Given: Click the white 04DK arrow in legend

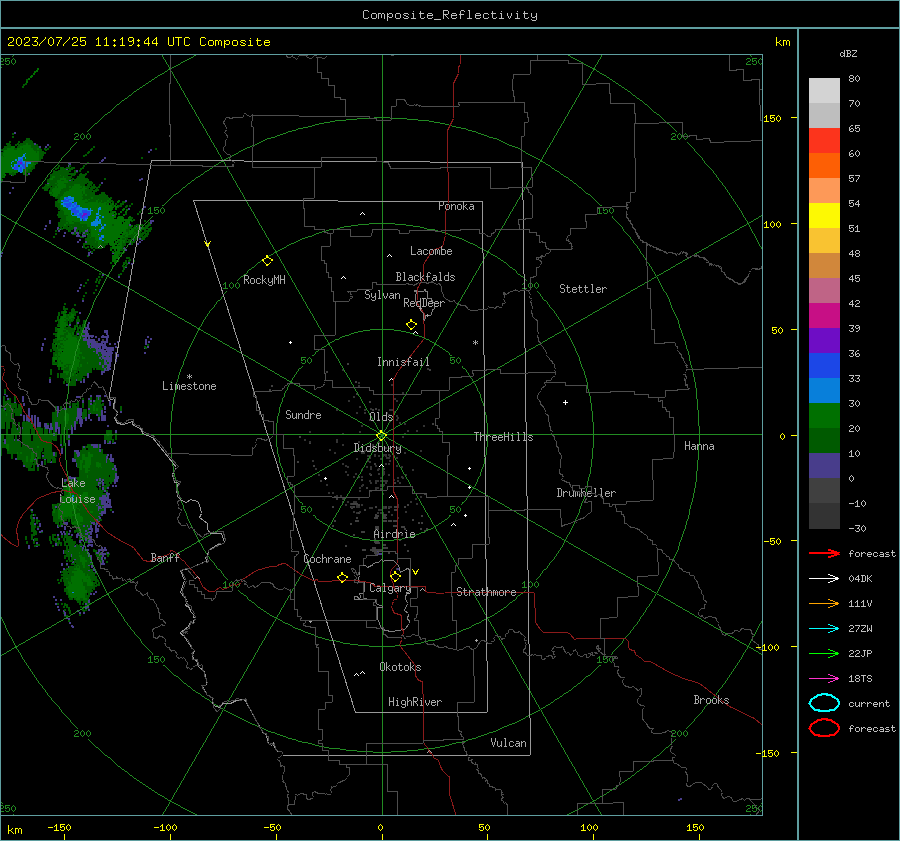Looking at the screenshot, I should [x=824, y=578].
